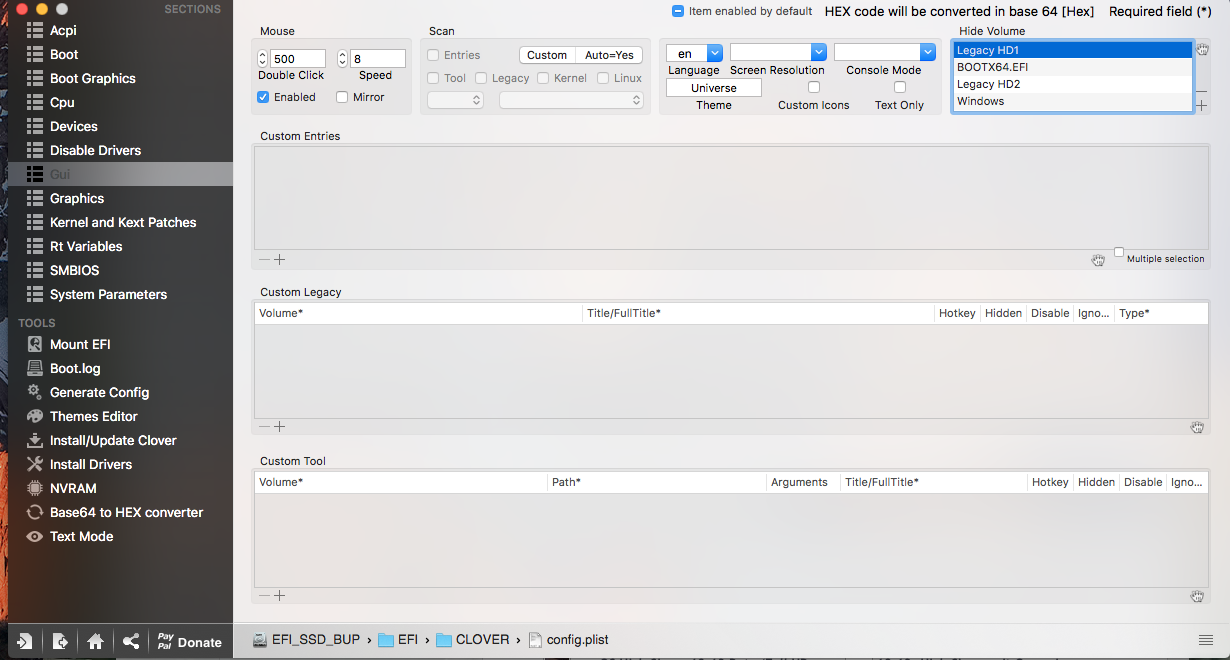Click the Custom Legacy Volume column header
Screen dimensions: 1230x660
[418, 313]
